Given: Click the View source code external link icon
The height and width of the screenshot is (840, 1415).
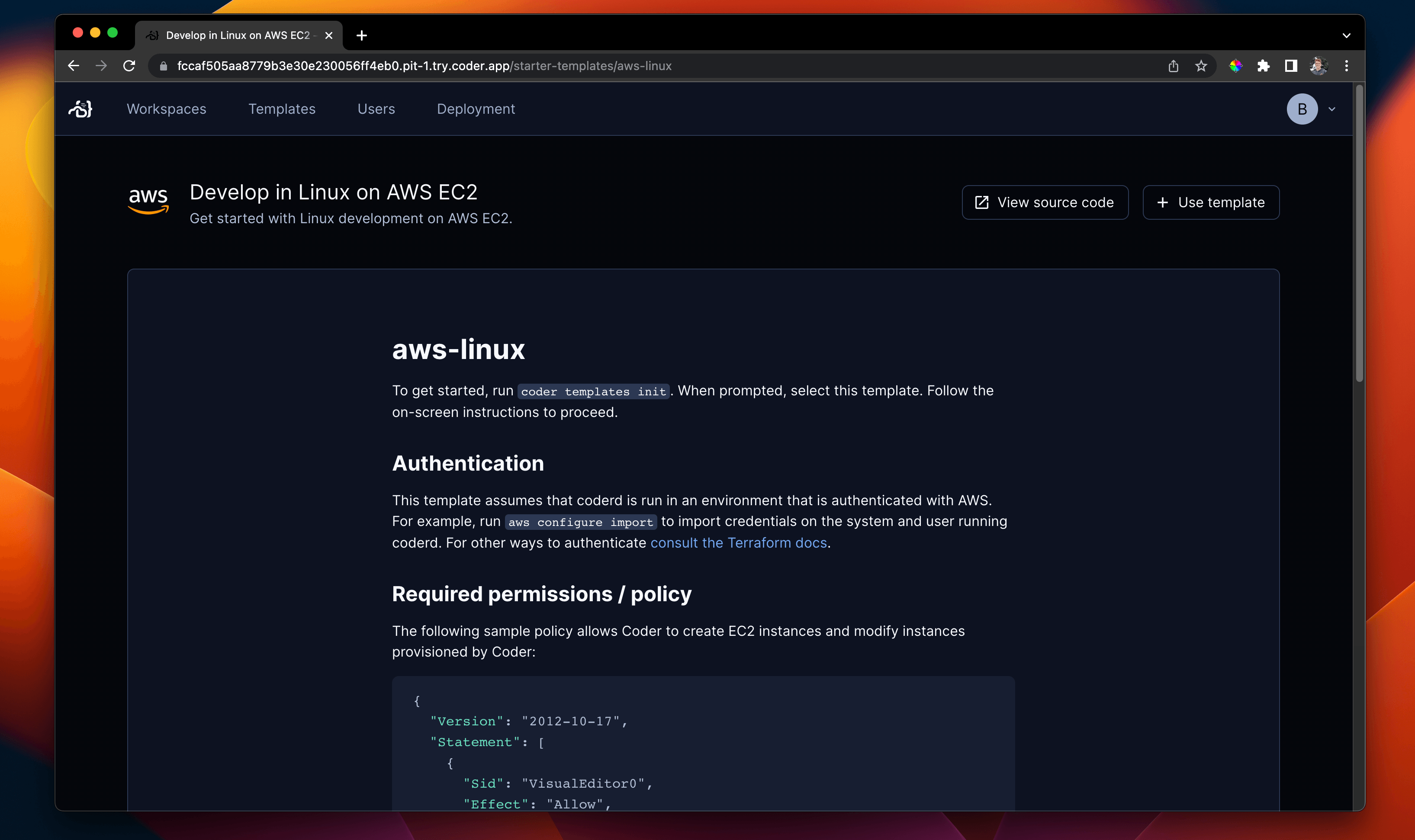Looking at the screenshot, I should pos(984,202).
